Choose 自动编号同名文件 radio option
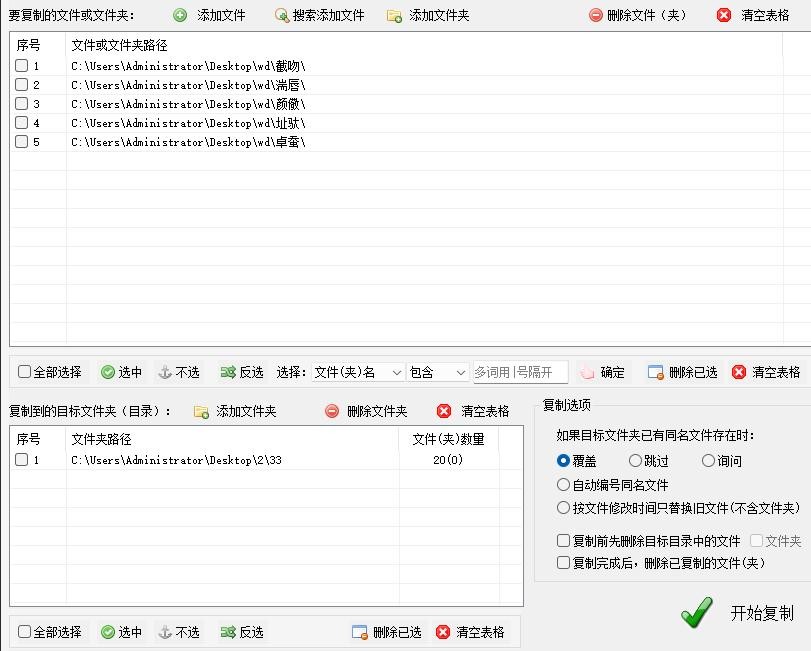The height and width of the screenshot is (651, 811). (564, 485)
